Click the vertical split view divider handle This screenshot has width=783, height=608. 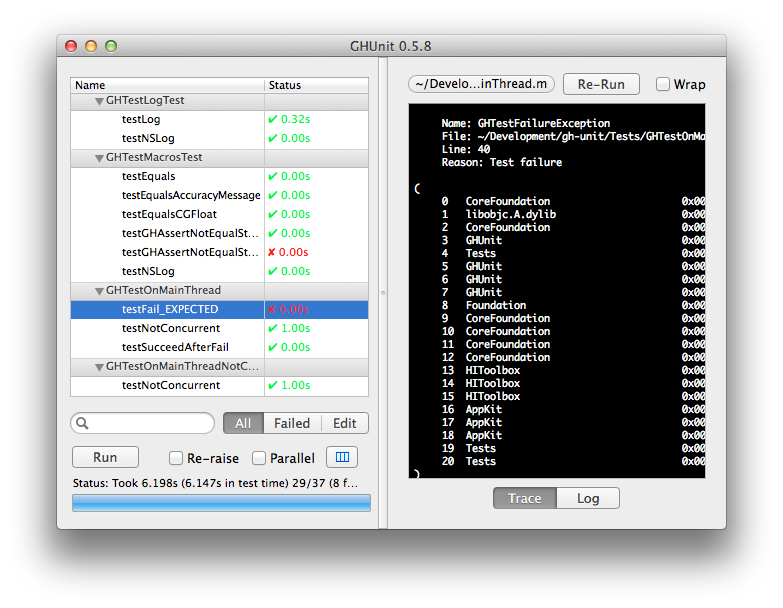coord(383,293)
